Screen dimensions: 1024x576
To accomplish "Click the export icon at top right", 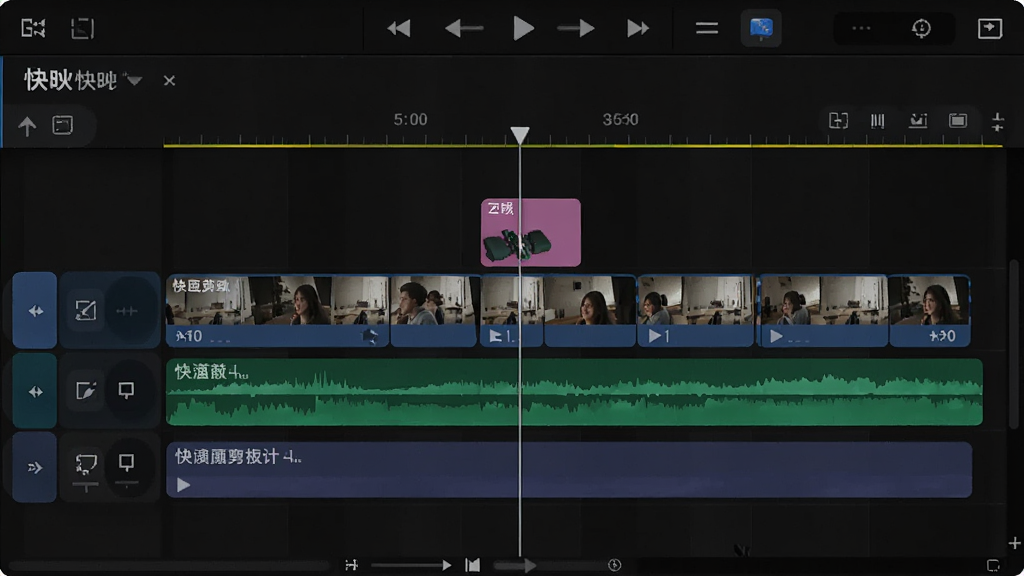I will pos(989,28).
